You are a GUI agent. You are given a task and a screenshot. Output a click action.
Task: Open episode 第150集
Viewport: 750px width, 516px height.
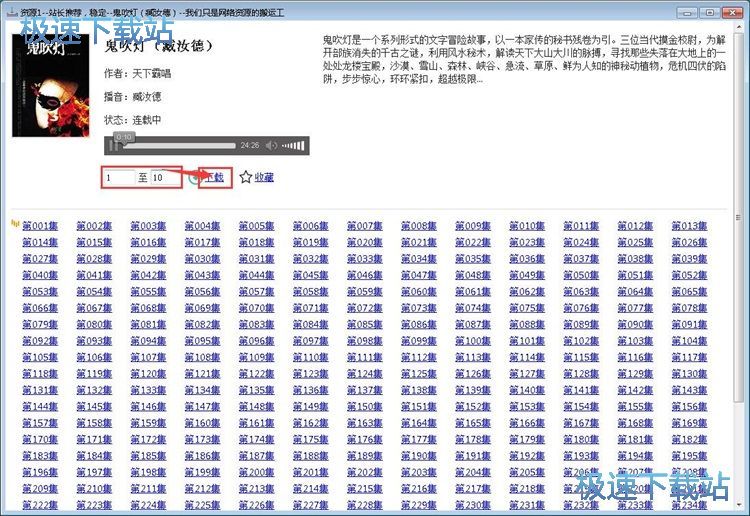click(365, 406)
